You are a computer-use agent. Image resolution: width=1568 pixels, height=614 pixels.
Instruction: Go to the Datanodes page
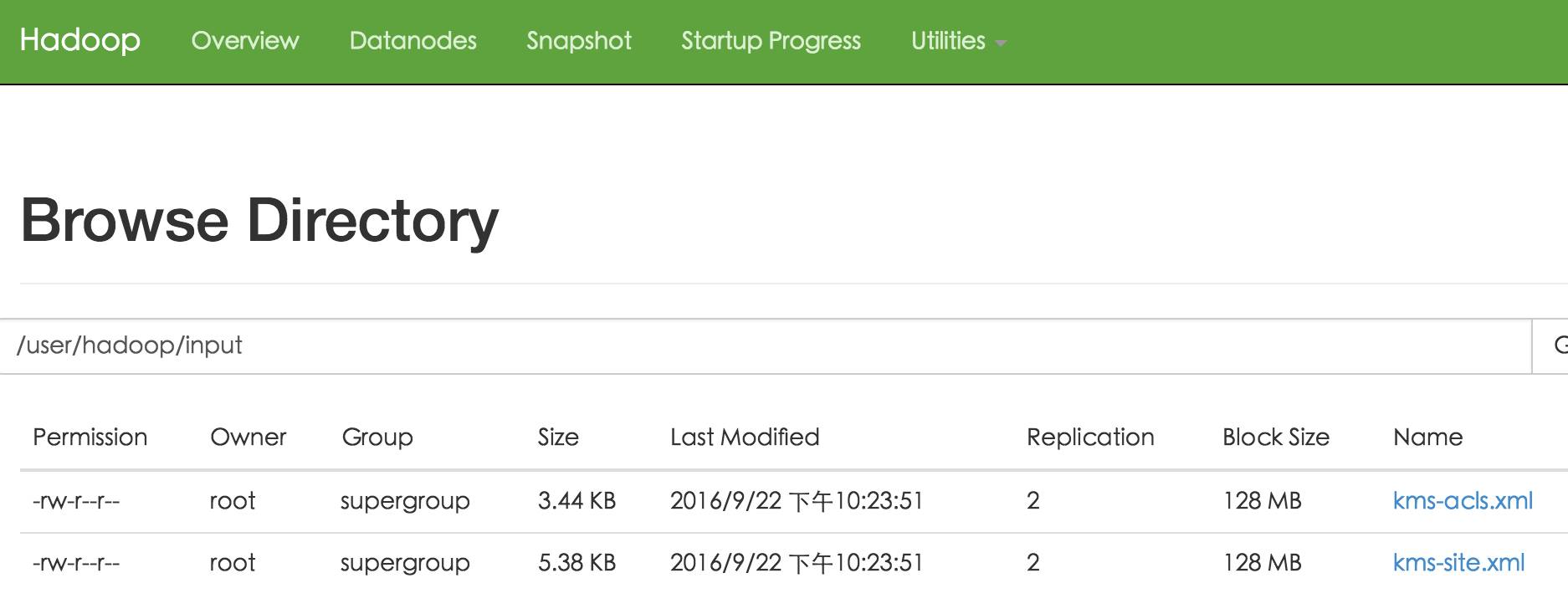(x=412, y=41)
